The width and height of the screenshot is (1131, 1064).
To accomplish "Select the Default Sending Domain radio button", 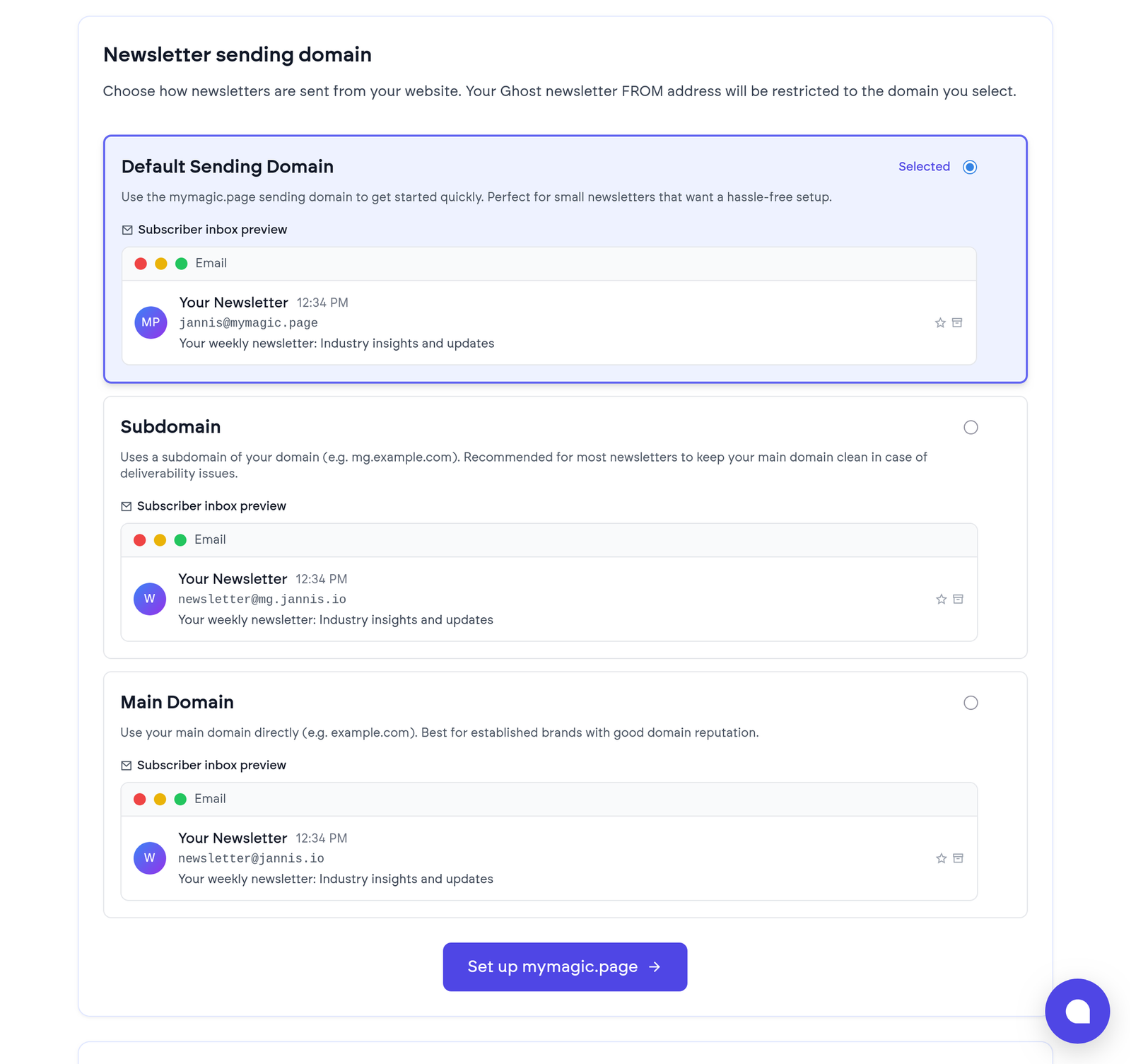I will [x=970, y=167].
